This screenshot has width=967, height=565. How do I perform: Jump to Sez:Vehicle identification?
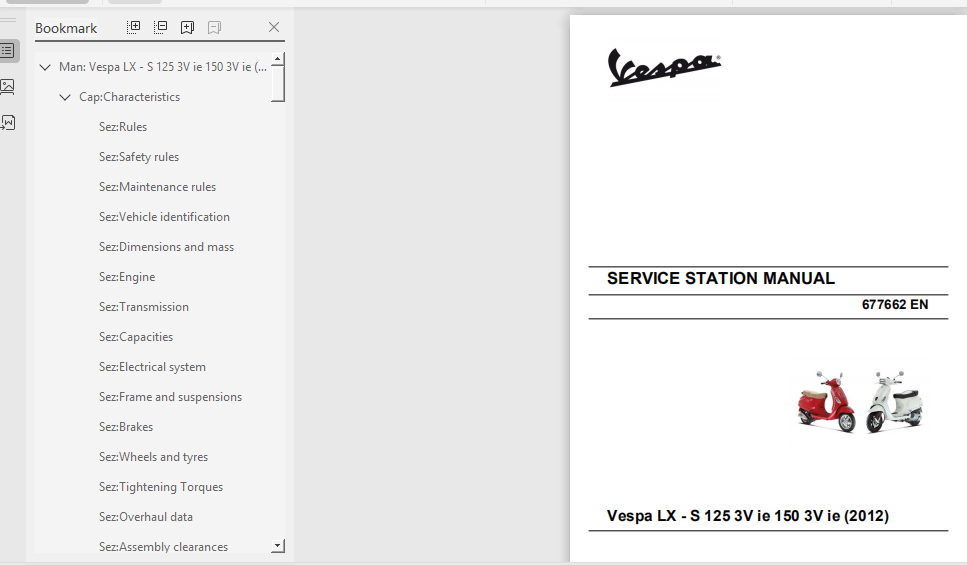tap(164, 217)
